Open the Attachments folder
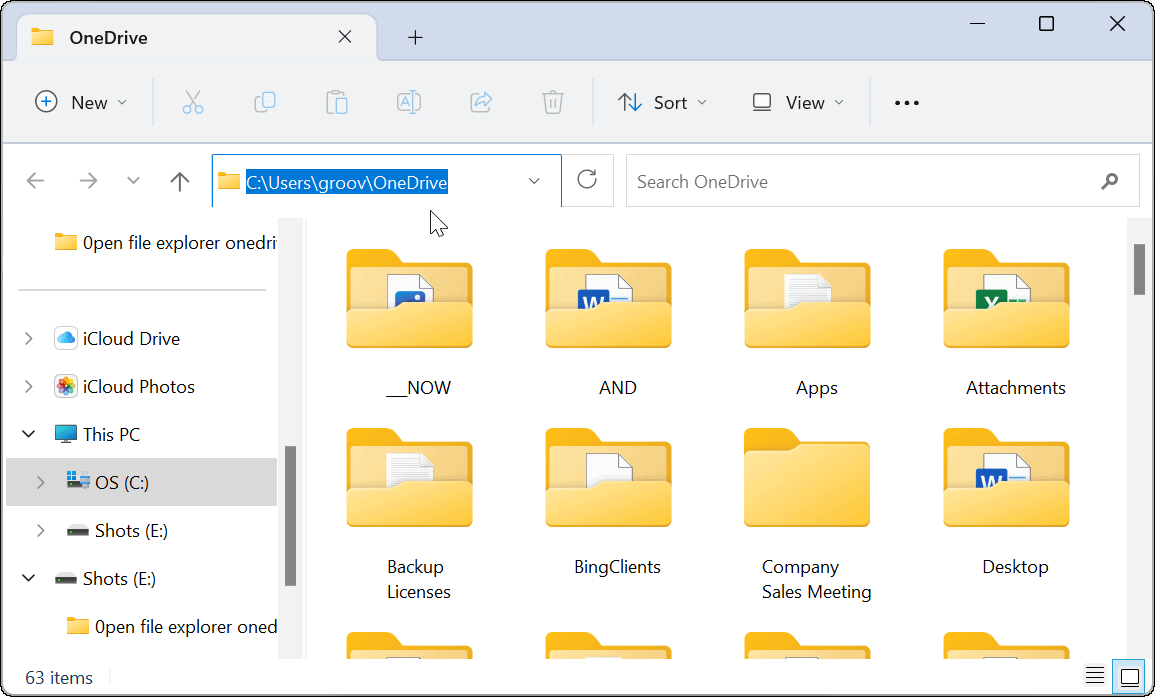Viewport: 1155px width, 697px height. (1007, 323)
